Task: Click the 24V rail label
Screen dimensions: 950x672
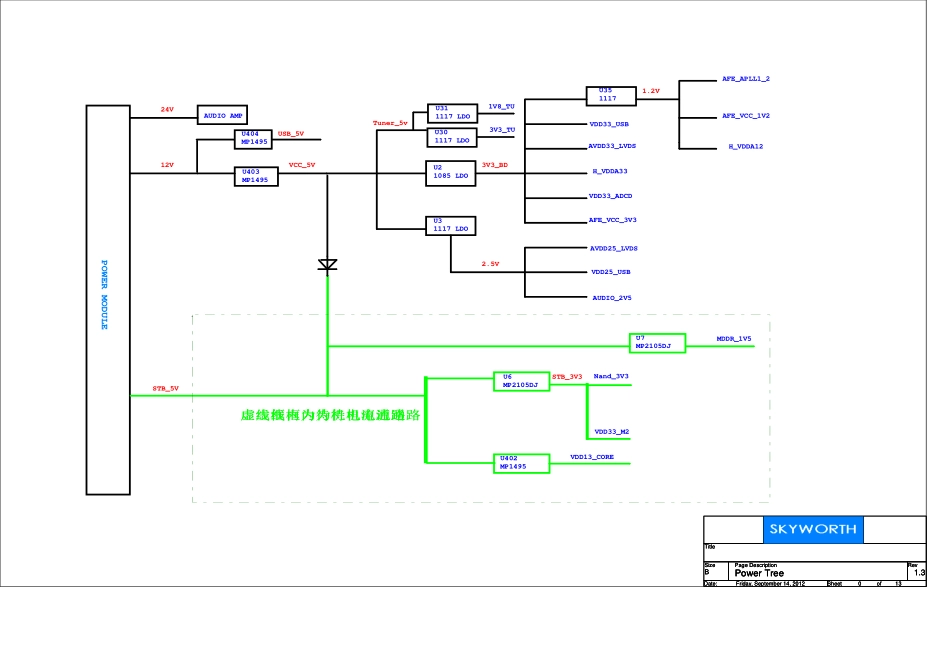Action: click(x=167, y=110)
